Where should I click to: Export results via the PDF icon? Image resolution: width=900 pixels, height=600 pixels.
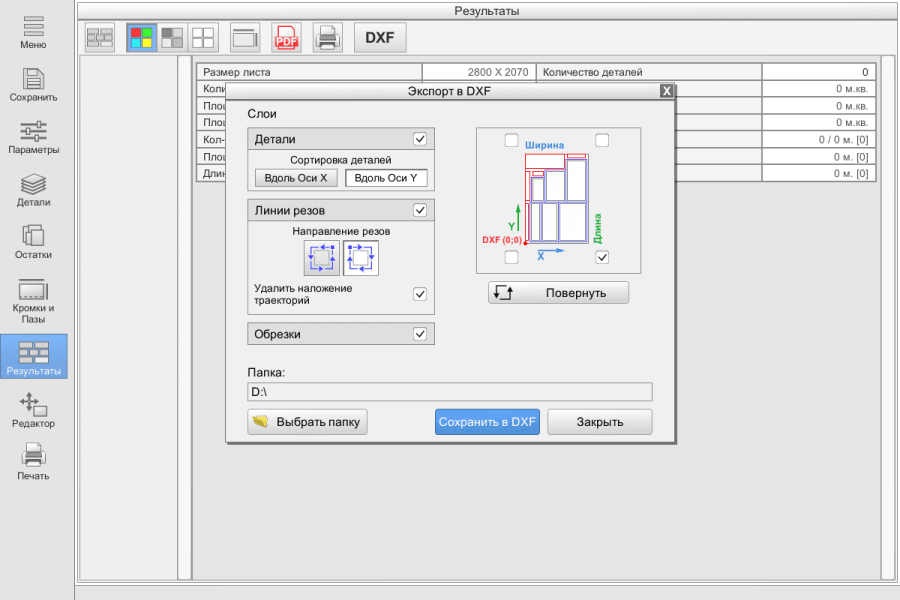(x=286, y=38)
